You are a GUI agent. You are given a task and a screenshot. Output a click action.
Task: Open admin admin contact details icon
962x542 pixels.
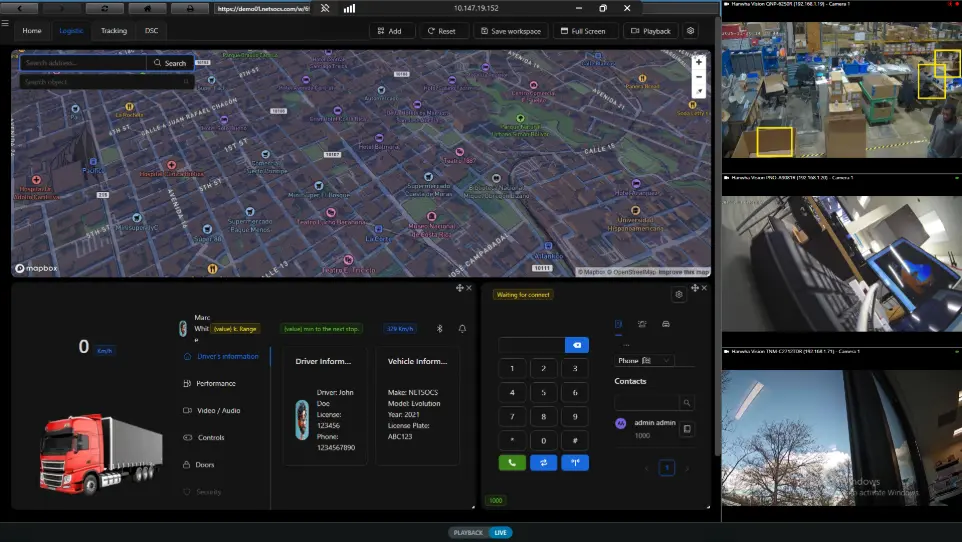686,429
